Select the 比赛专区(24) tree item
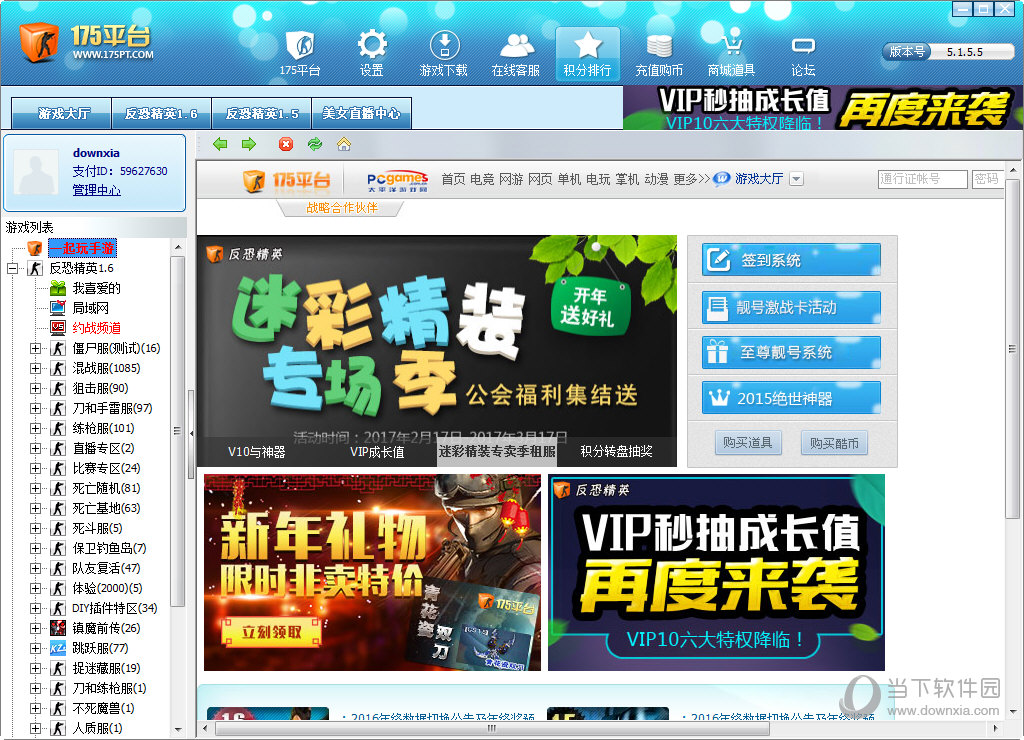Screen dimensions: 1024x740 click(106, 468)
